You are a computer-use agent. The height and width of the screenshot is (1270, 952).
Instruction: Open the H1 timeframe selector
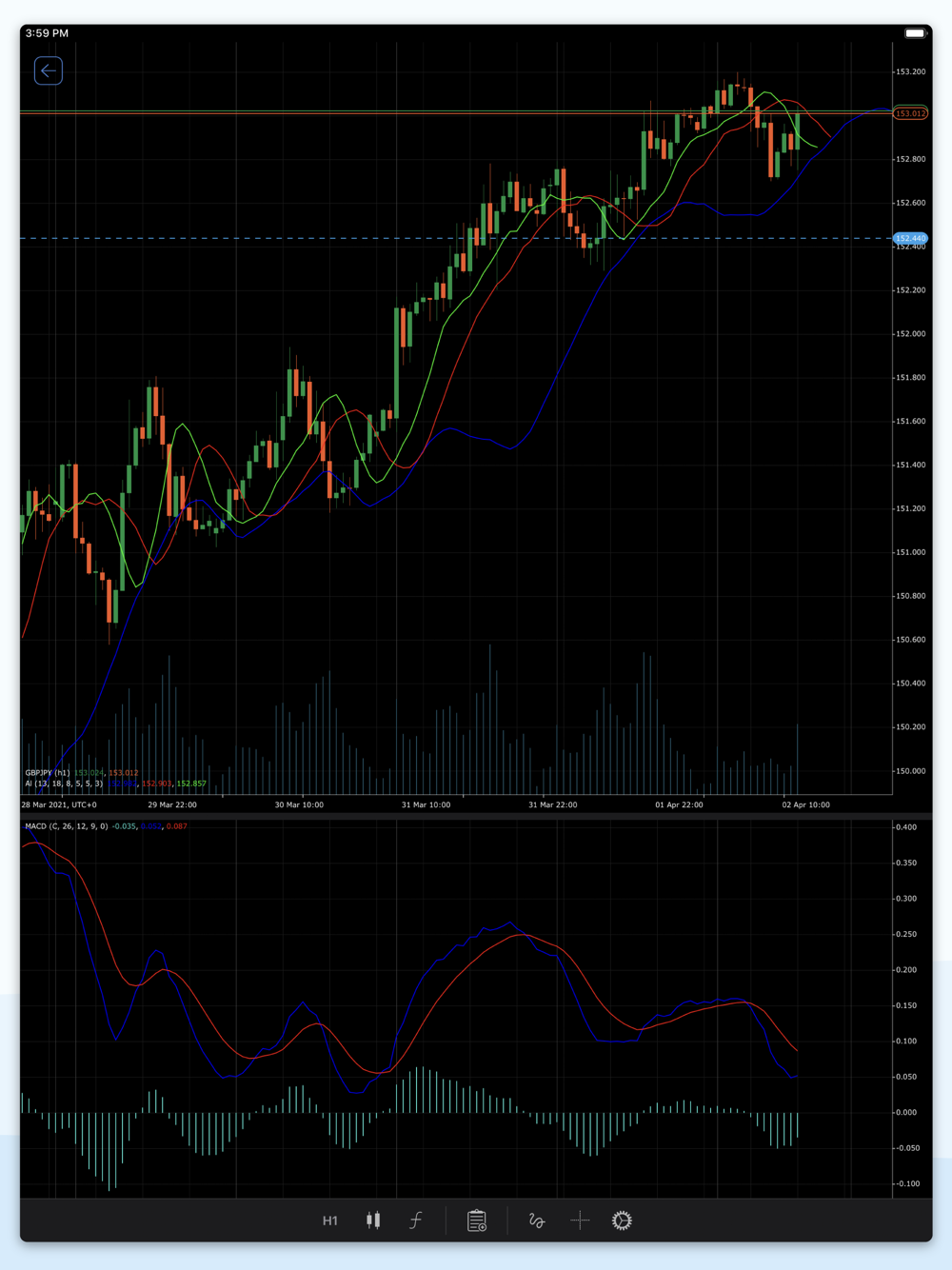(x=330, y=1220)
